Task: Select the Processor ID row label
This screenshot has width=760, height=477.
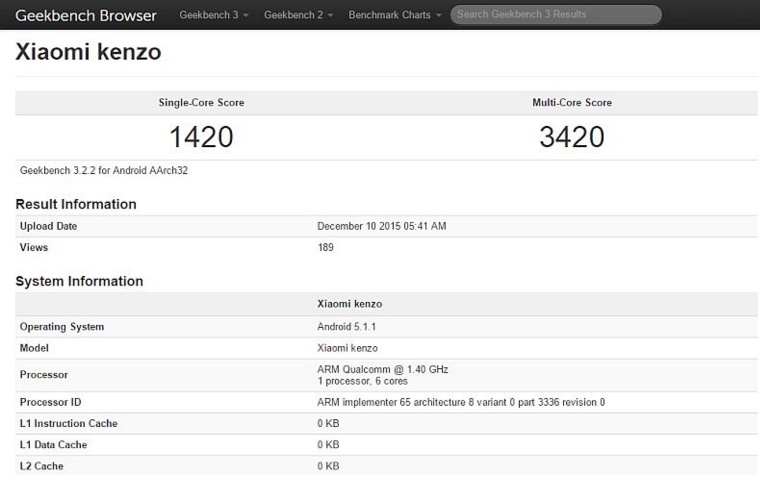Action: click(x=50, y=402)
